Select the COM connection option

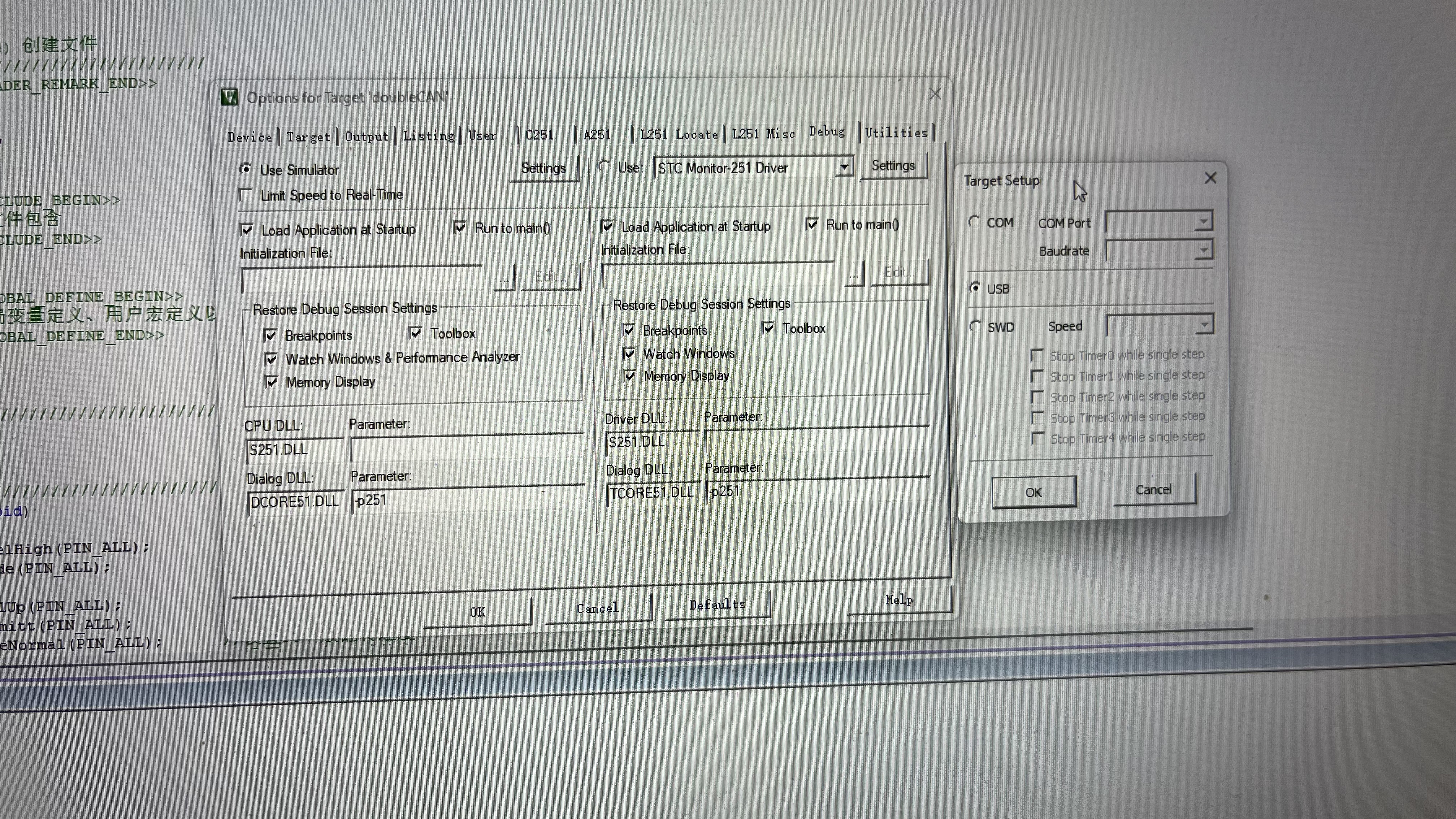click(x=974, y=222)
